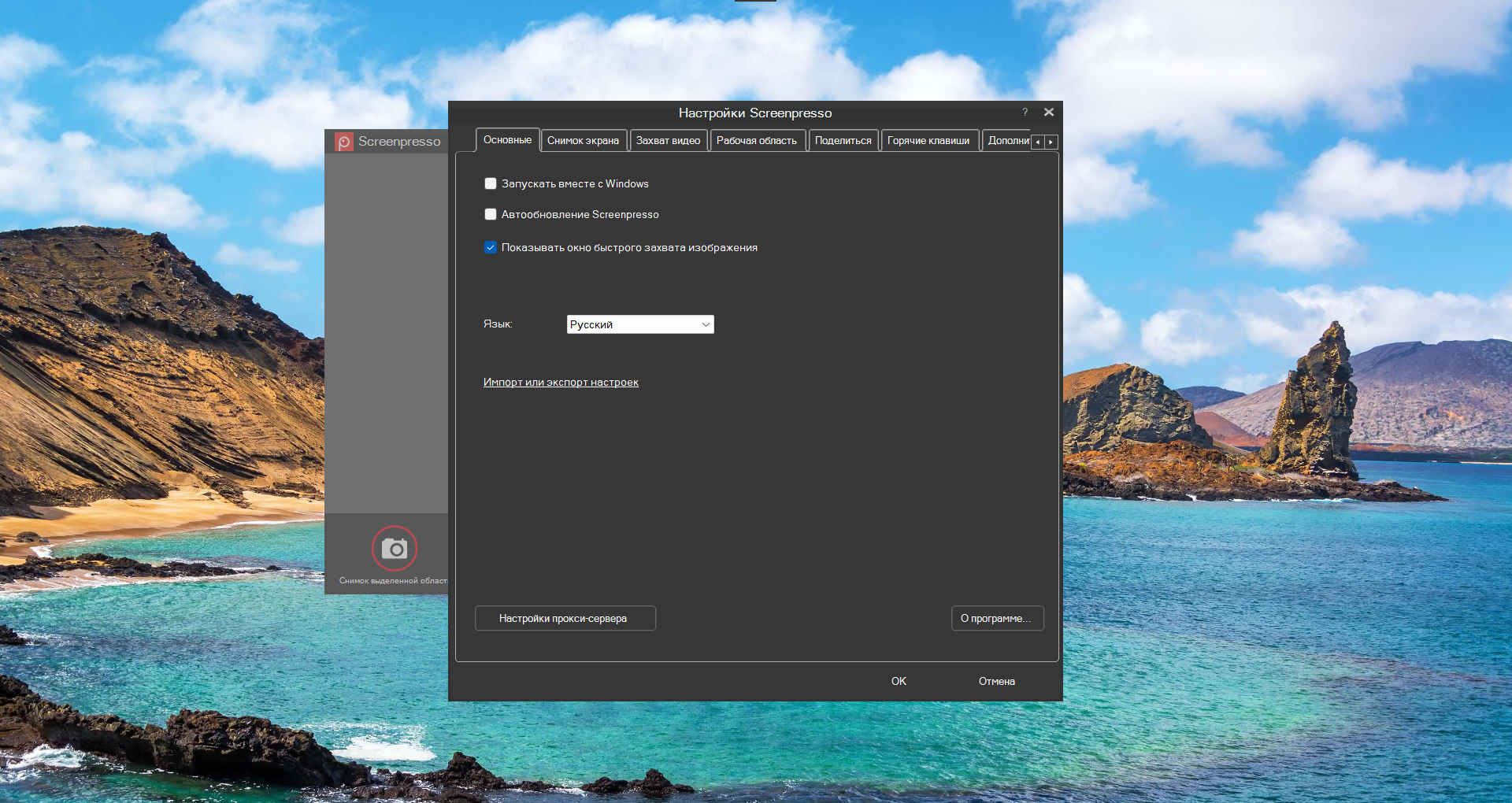Click the Screenpresso logo icon
The height and width of the screenshot is (803, 1512).
[x=344, y=142]
